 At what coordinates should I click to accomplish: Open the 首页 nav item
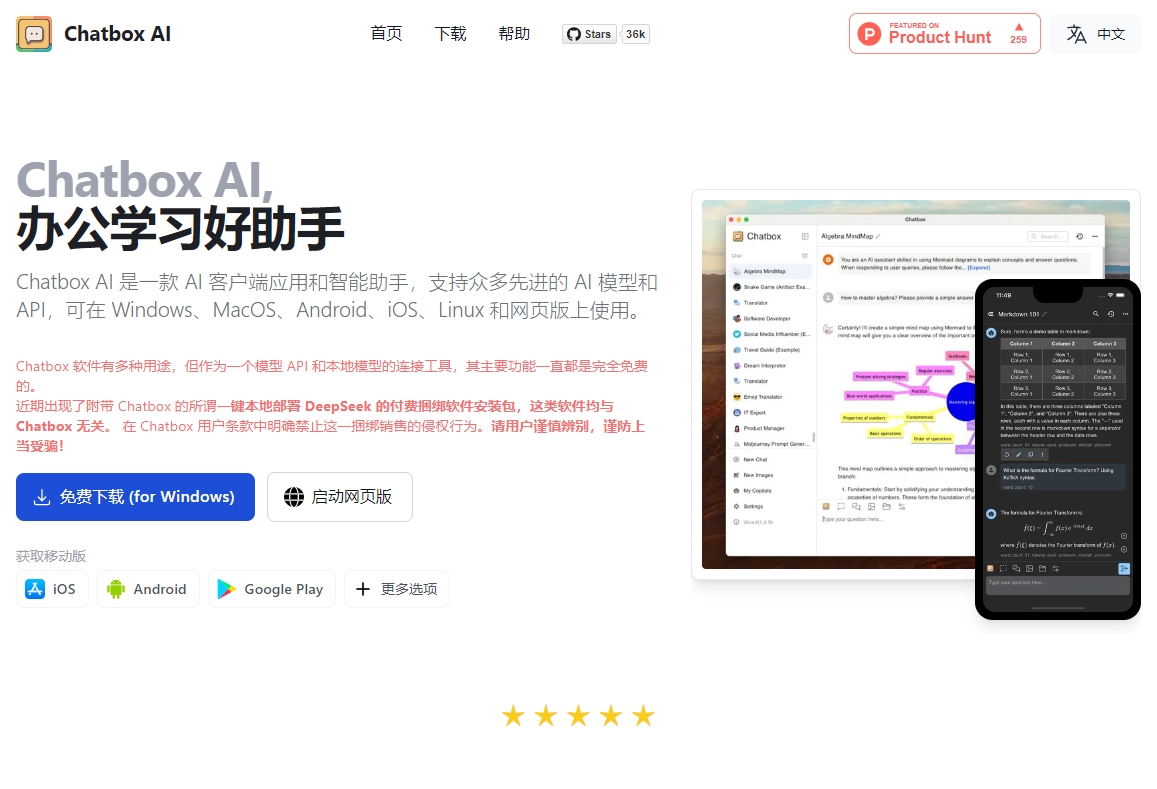pyautogui.click(x=386, y=34)
